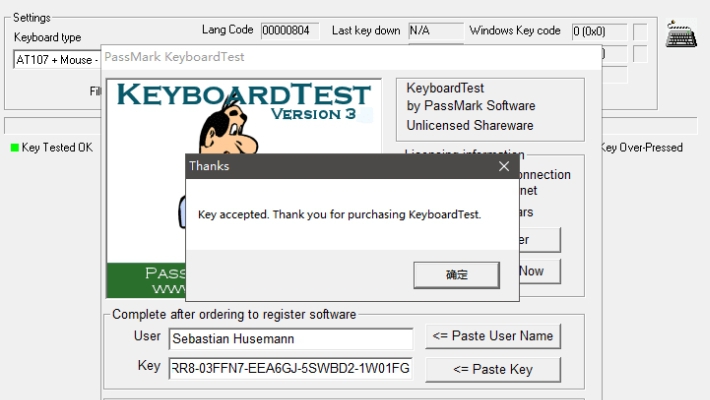Screen dimensions: 710x400
Task: Click the keyboard icon in top-right corner
Action: [682, 33]
